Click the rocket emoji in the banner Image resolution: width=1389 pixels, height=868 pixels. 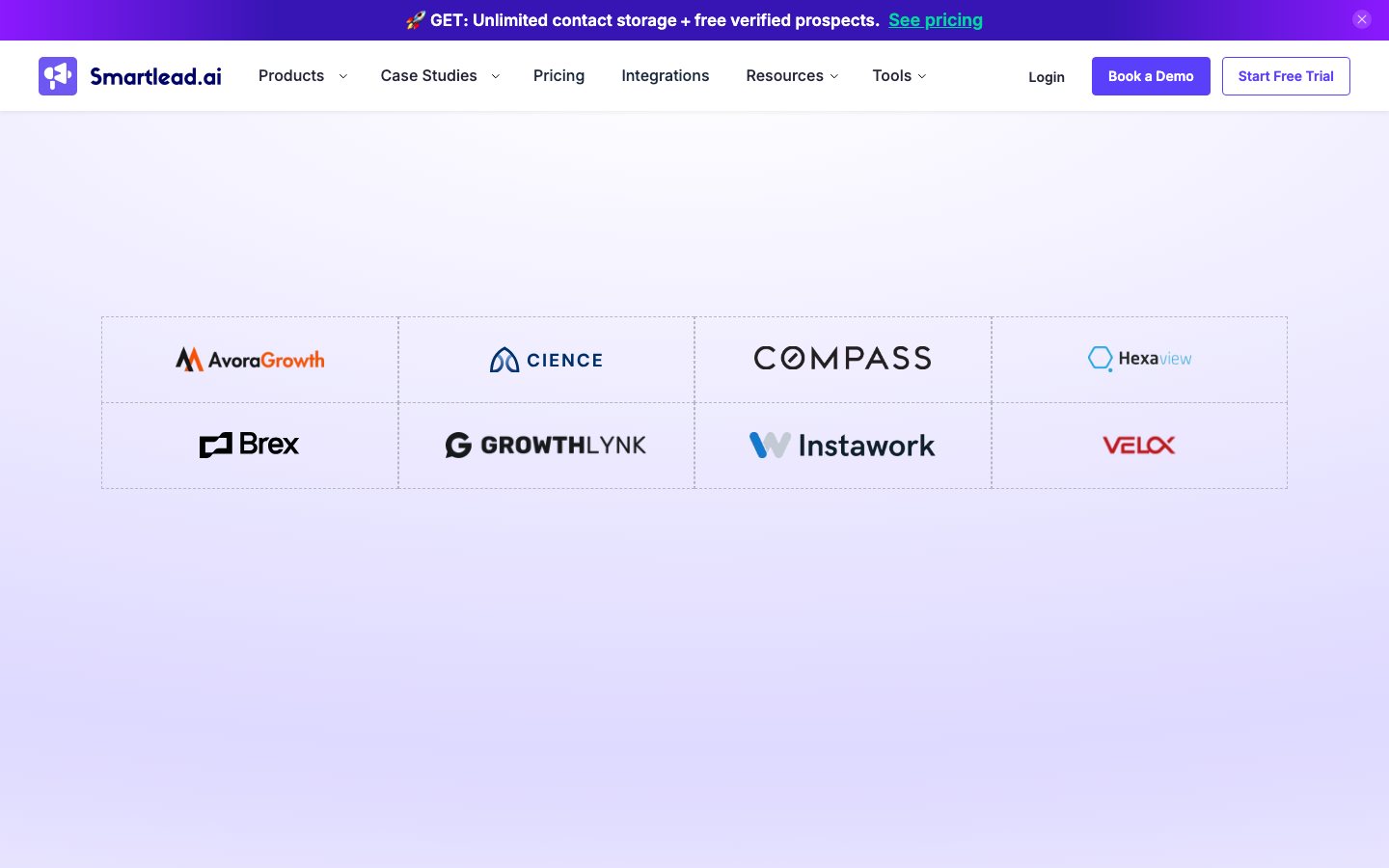tap(416, 20)
